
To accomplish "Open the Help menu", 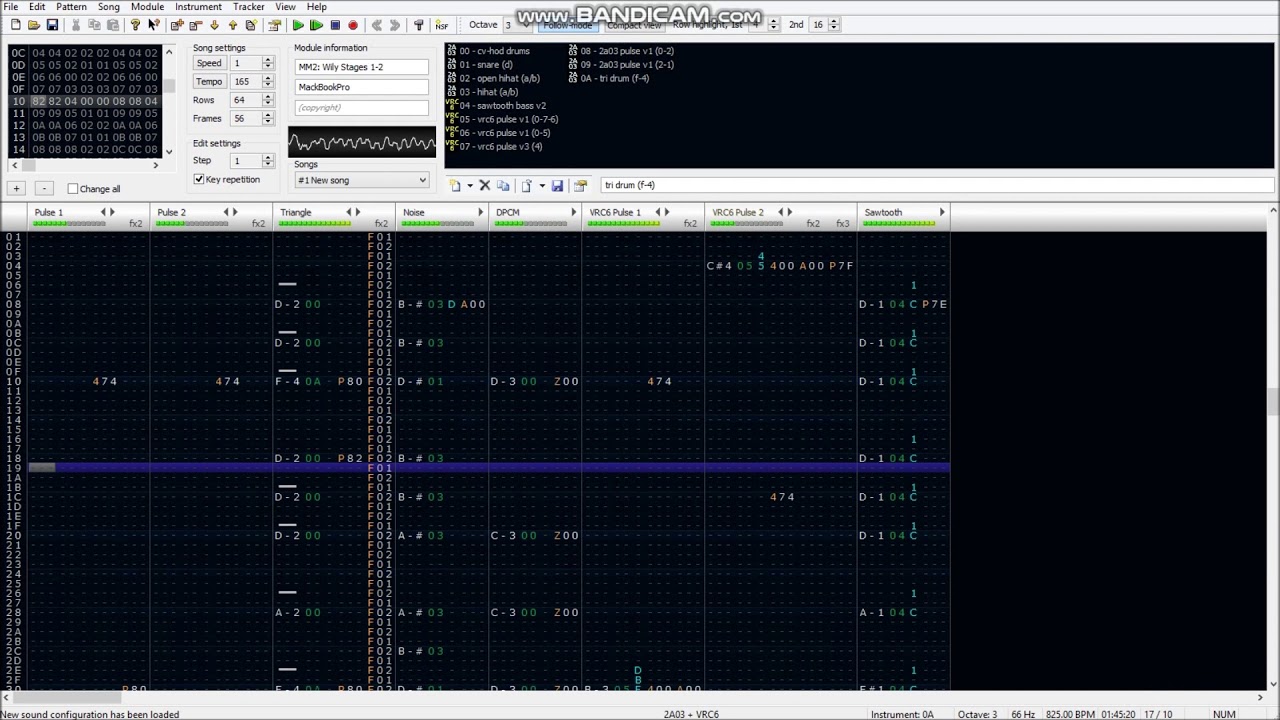I will 316,7.
